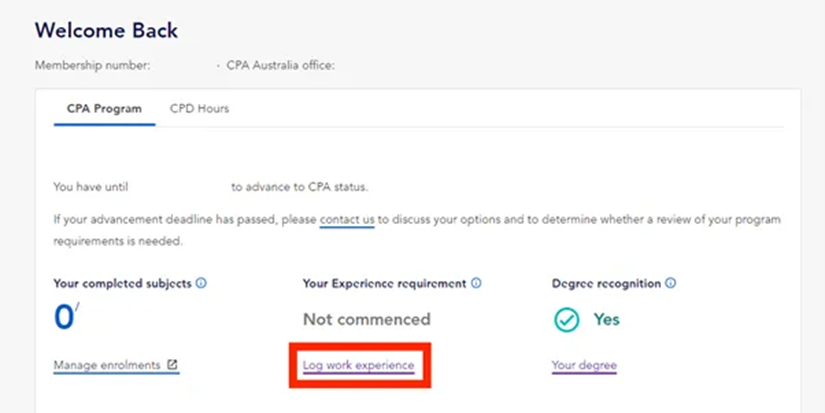Click the Degree recognition heading text
The width and height of the screenshot is (825, 413).
click(x=606, y=283)
